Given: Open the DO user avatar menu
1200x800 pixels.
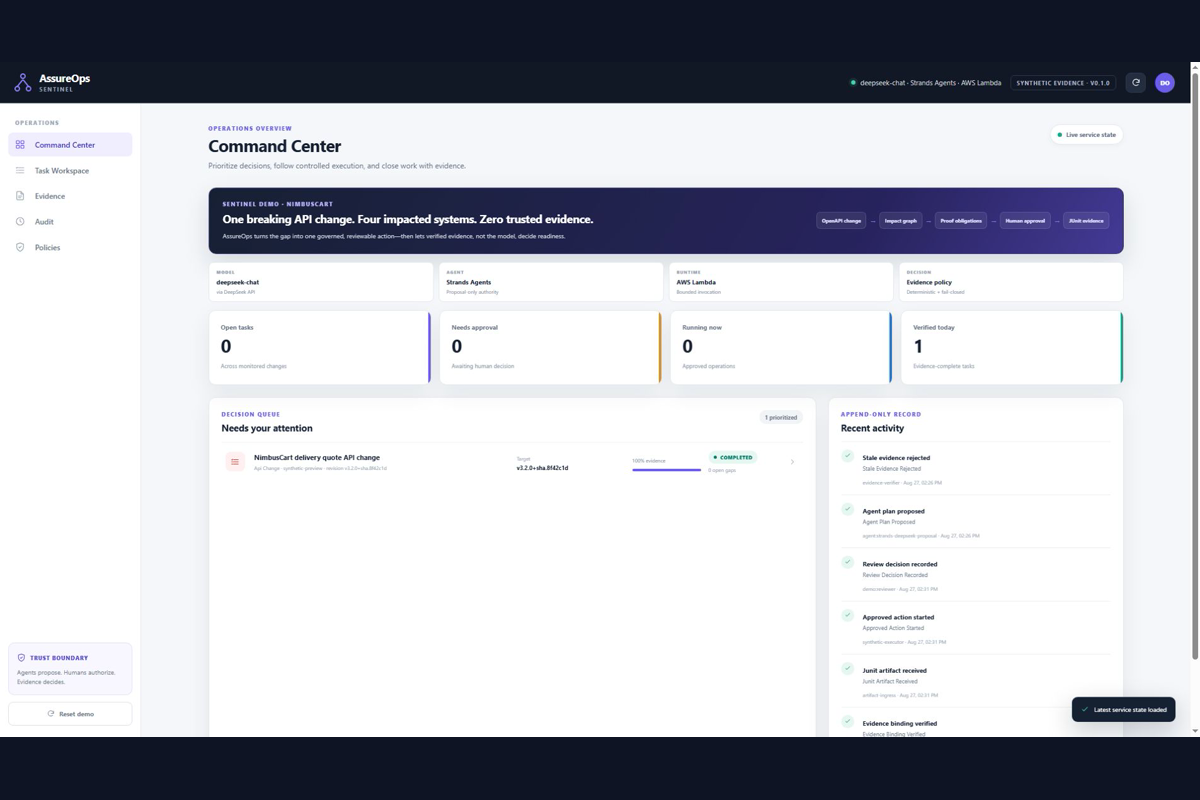Looking at the screenshot, I should click(1164, 83).
